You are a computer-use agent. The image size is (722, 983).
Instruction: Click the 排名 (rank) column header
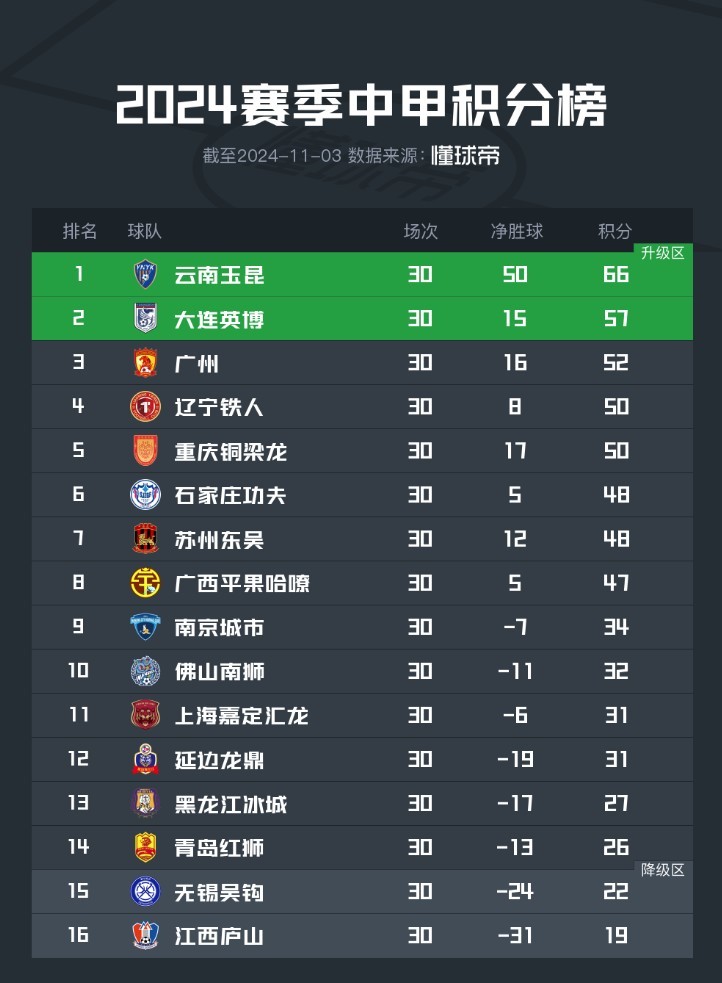(80, 231)
